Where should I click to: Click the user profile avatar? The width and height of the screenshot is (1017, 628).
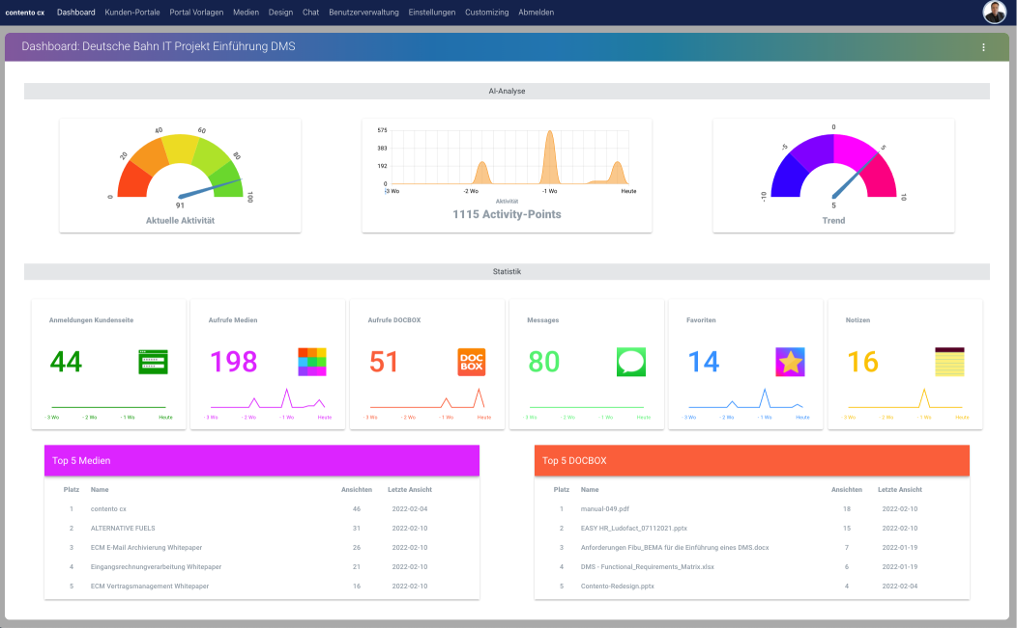(994, 12)
